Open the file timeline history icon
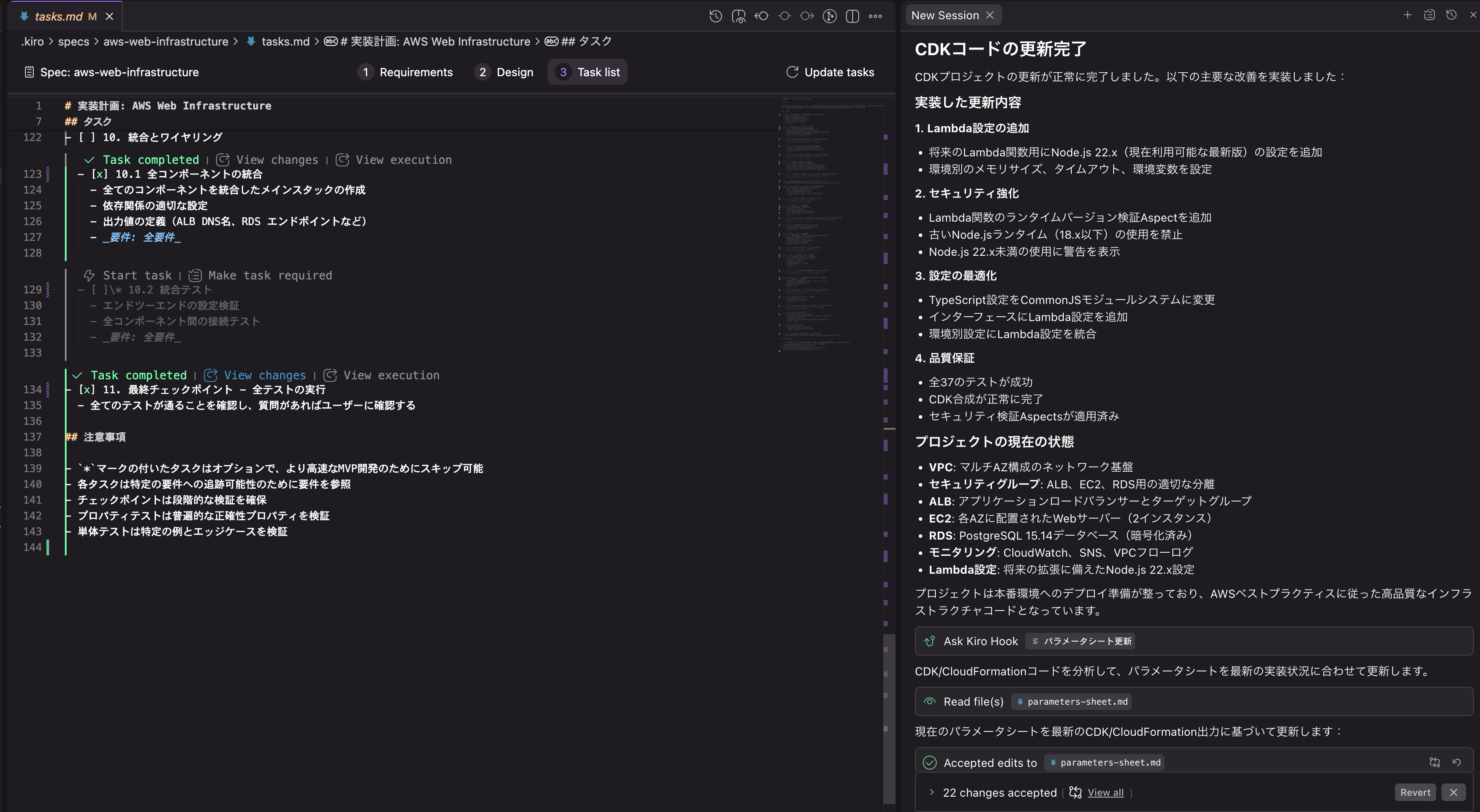The width and height of the screenshot is (1480, 812). 715,16
